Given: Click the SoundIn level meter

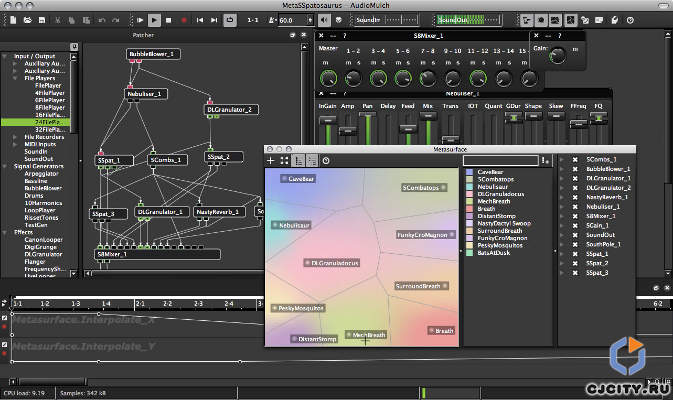Looking at the screenshot, I should 386,20.
